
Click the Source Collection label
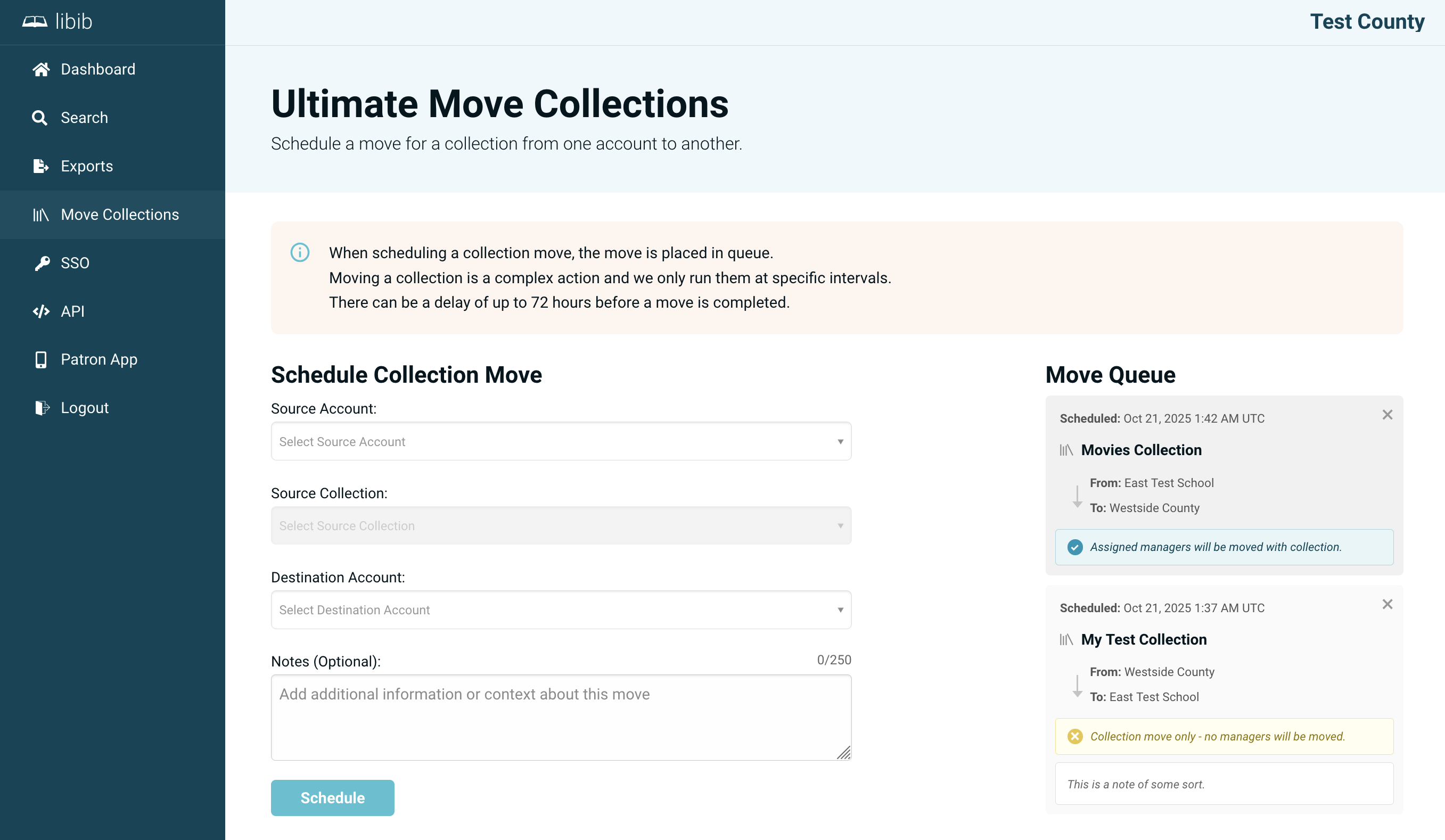[x=329, y=493]
